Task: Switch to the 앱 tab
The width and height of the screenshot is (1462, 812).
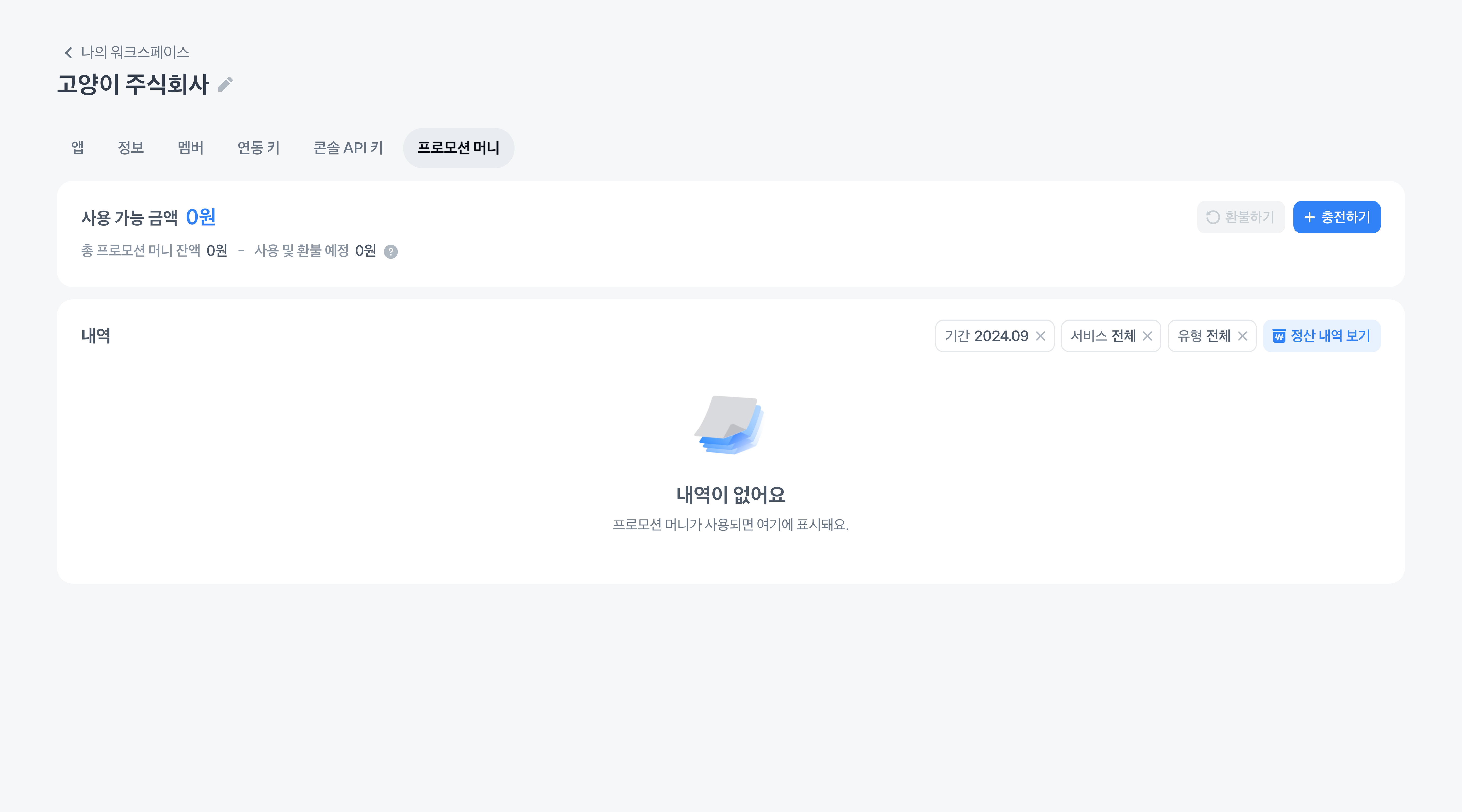Action: click(x=78, y=147)
